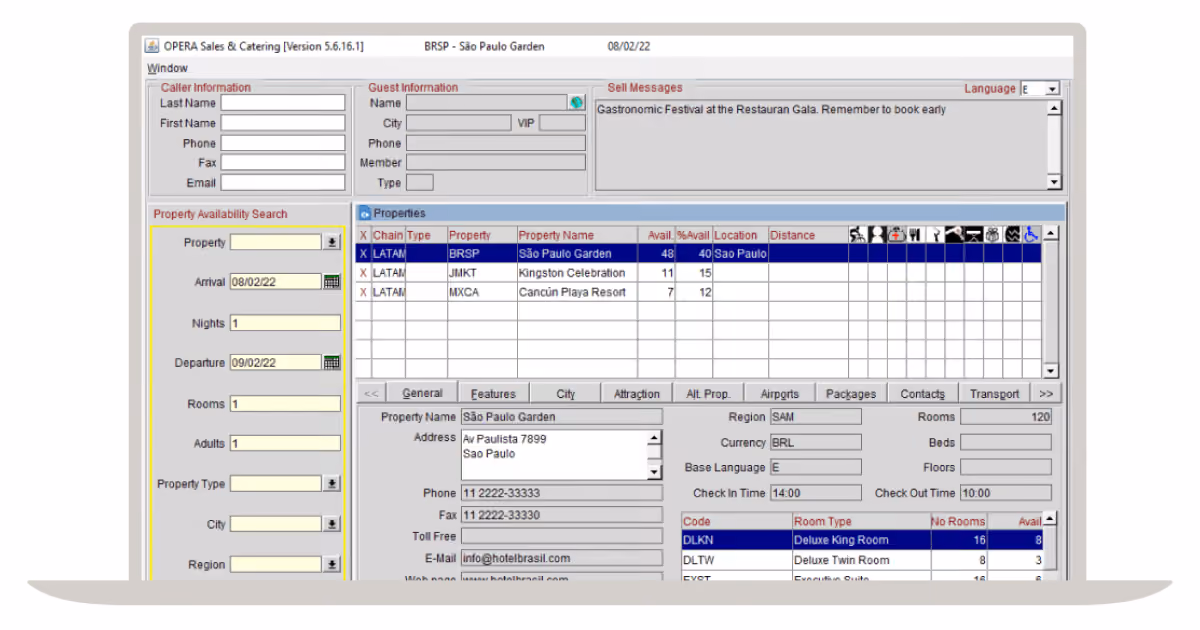Image resolution: width=1200 pixels, height=630 pixels.
Task: Click the Sell Messages scroll-up arrow
Action: tap(1053, 108)
